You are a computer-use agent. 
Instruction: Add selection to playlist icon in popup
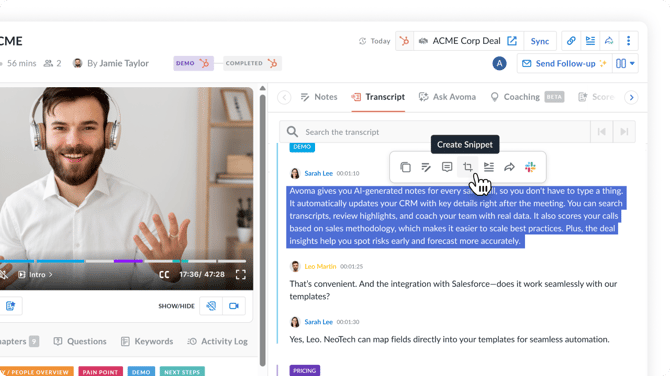489,167
